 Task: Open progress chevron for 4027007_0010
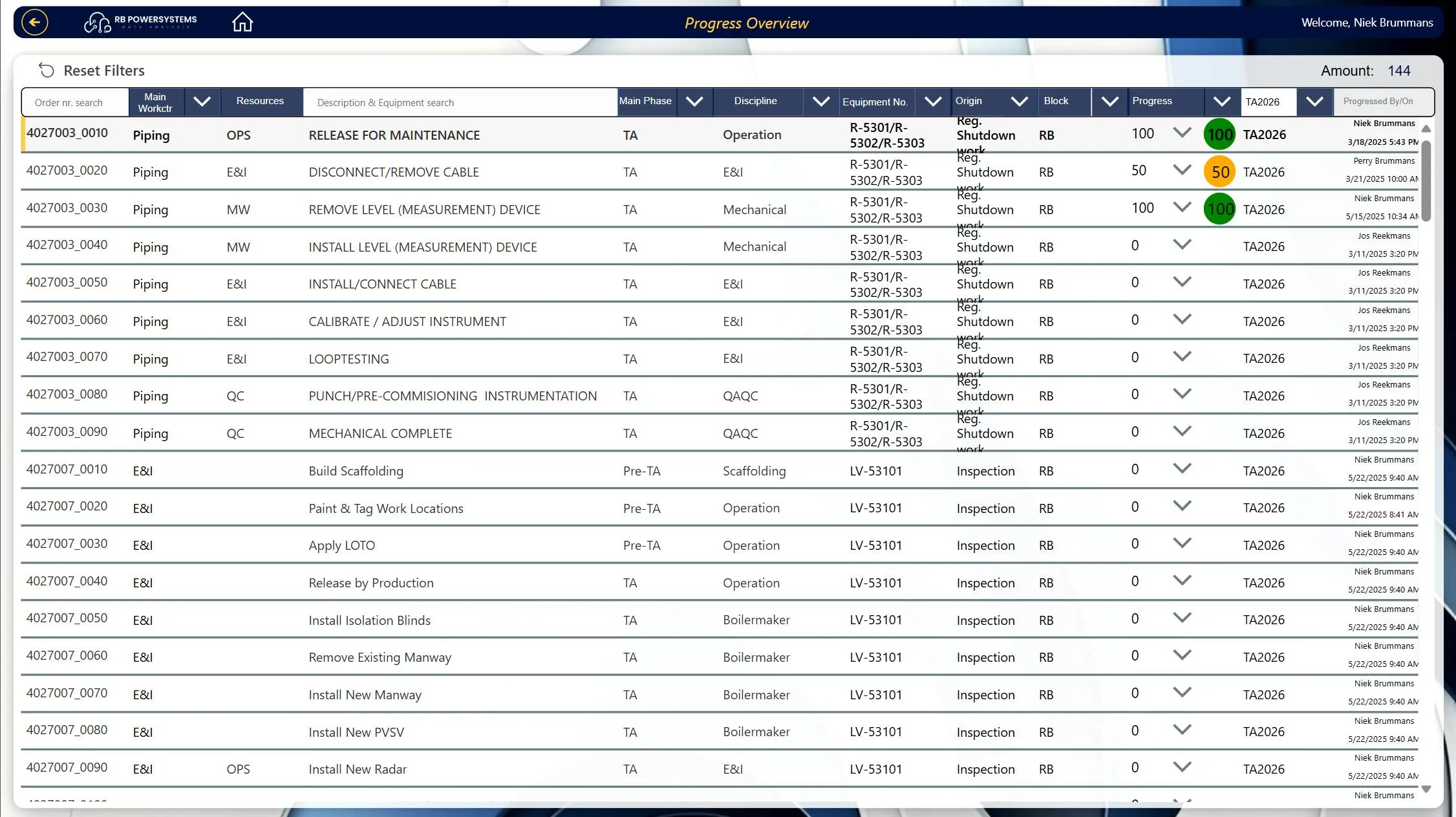tap(1182, 468)
